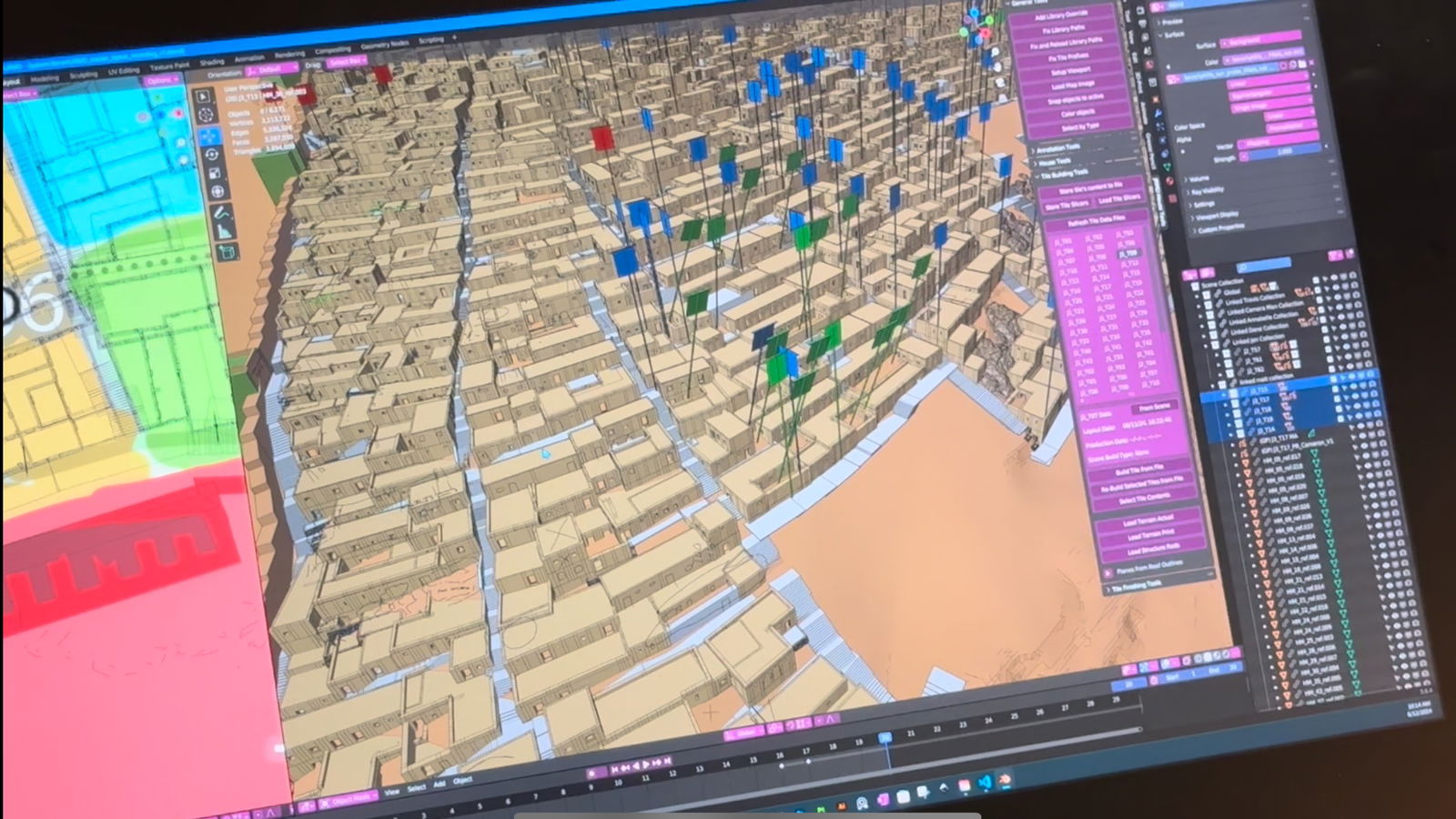
Task: Click the unlink X next to Color texture
Action: coord(1310,62)
